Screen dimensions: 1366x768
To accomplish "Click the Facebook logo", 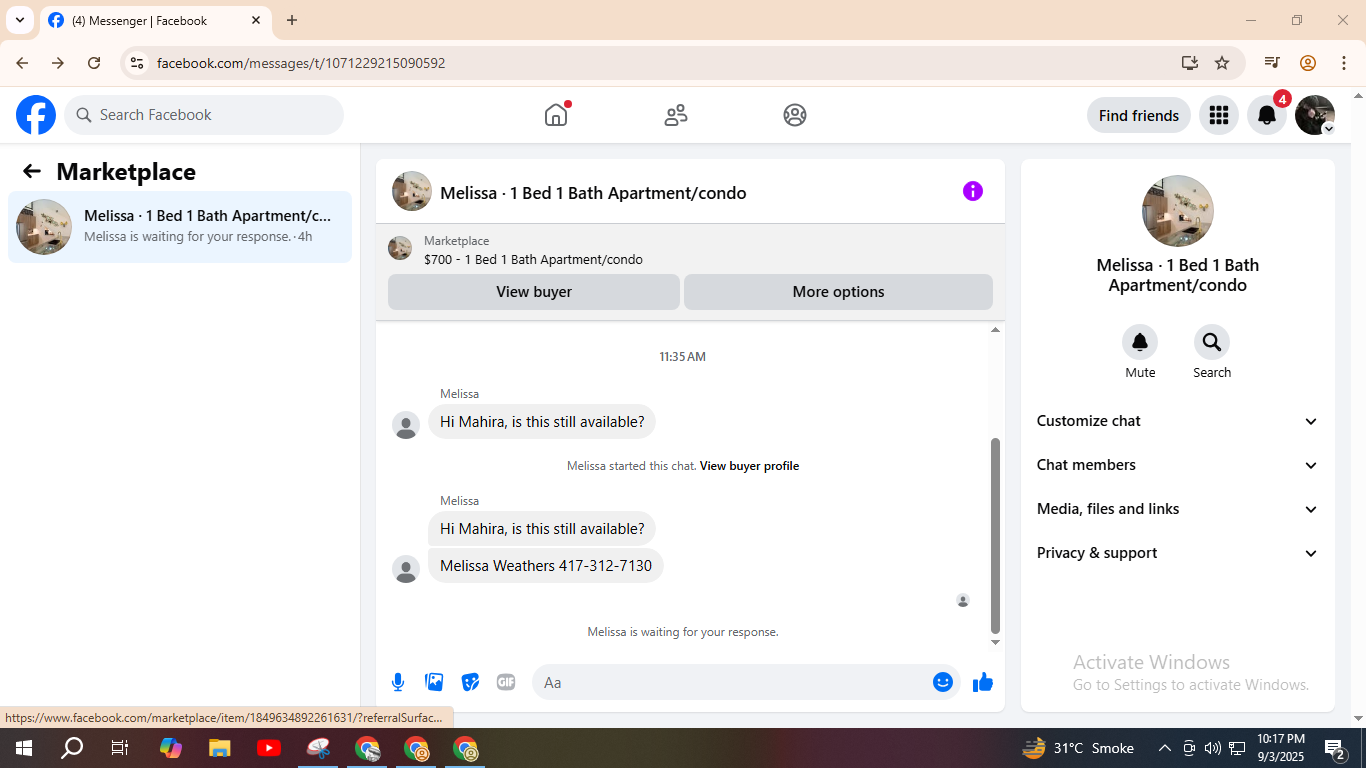I will pyautogui.click(x=36, y=115).
